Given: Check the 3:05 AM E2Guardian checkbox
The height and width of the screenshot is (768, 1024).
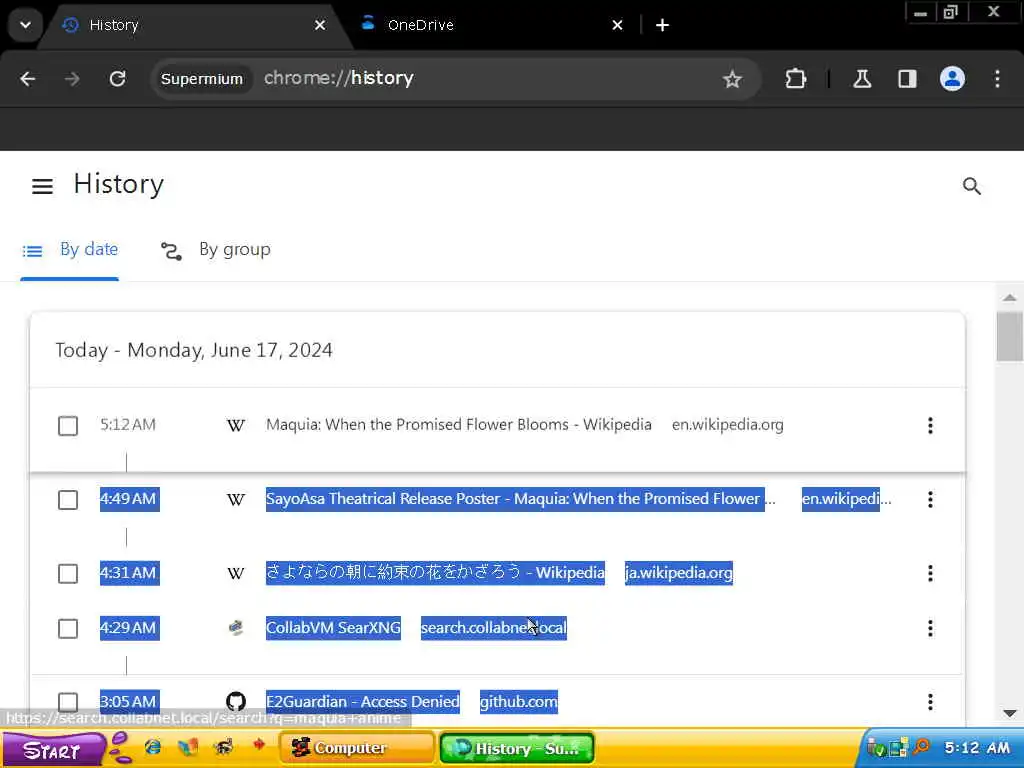Looking at the screenshot, I should (68, 702).
